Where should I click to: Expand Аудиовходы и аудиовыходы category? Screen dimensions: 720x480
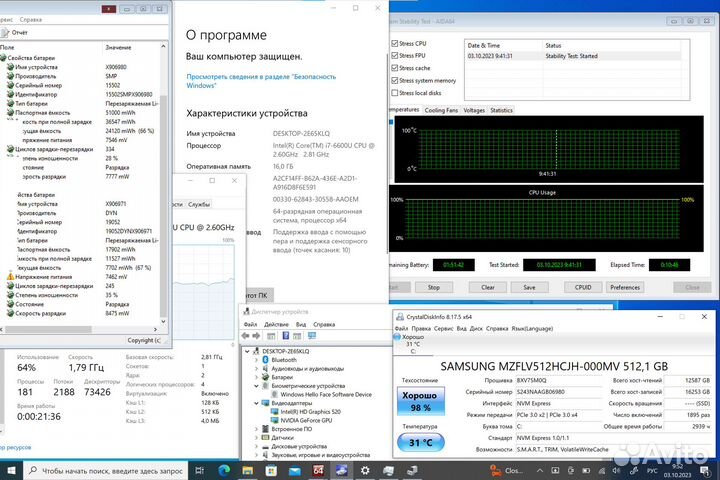tap(256, 368)
